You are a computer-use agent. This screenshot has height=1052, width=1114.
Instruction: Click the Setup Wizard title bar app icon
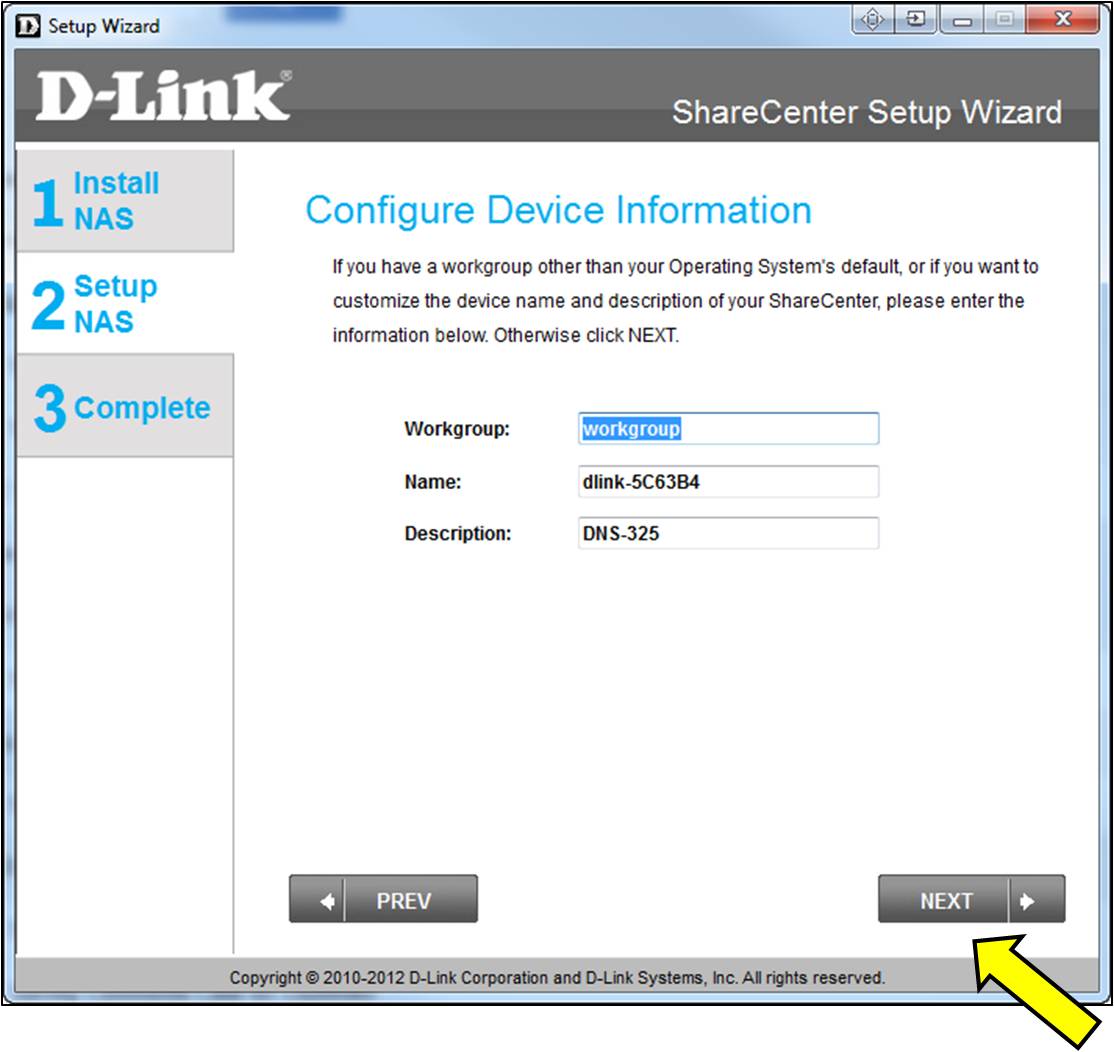[28, 26]
